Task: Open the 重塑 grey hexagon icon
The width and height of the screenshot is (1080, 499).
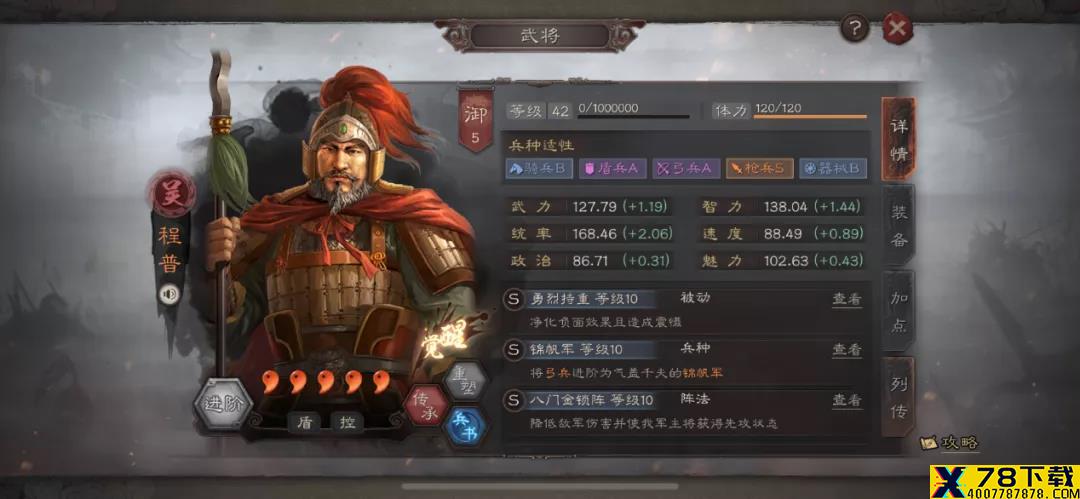Action: tap(465, 380)
